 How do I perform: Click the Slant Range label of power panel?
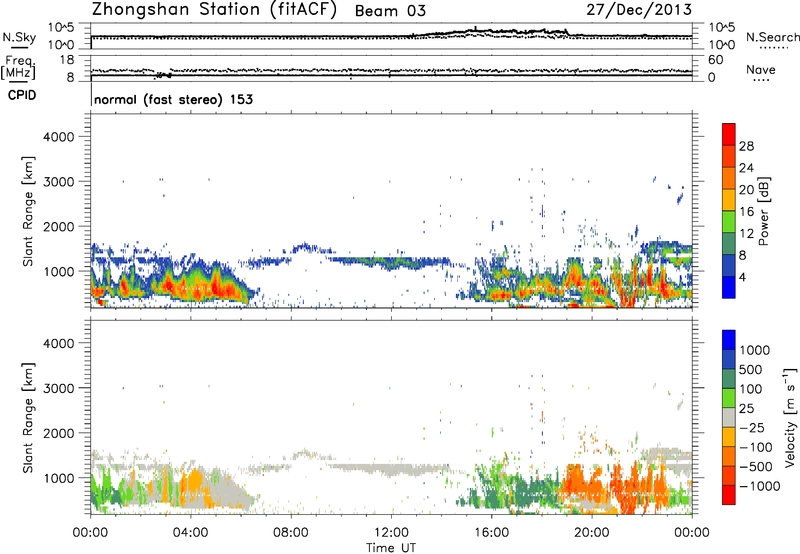click(28, 211)
